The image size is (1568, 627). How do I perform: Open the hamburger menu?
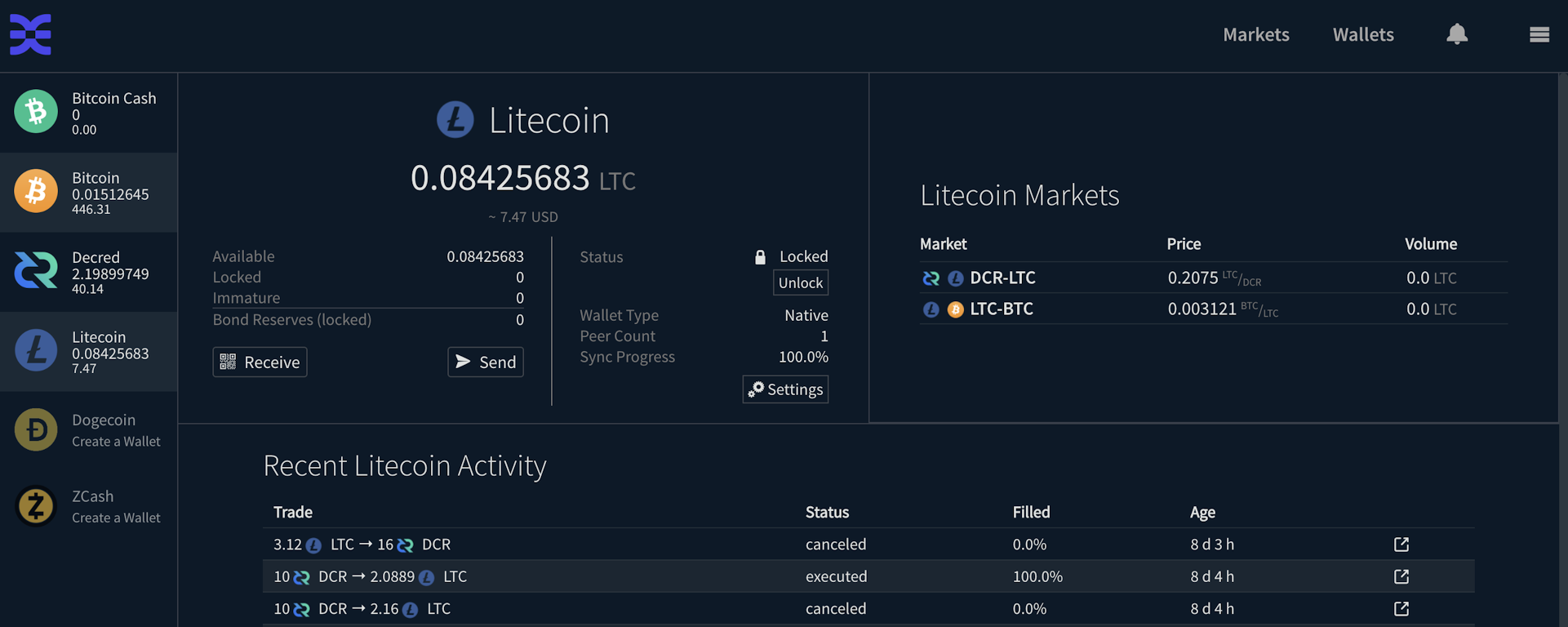(1539, 34)
